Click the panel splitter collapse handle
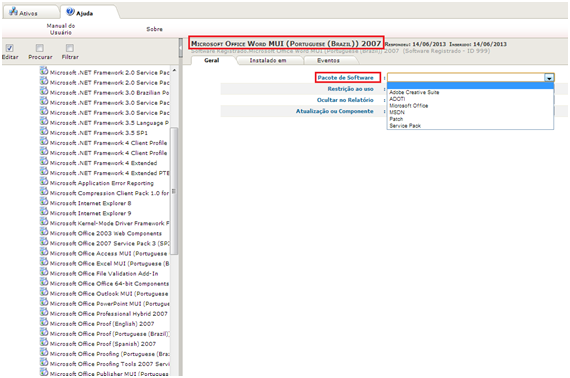 click(181, 48)
